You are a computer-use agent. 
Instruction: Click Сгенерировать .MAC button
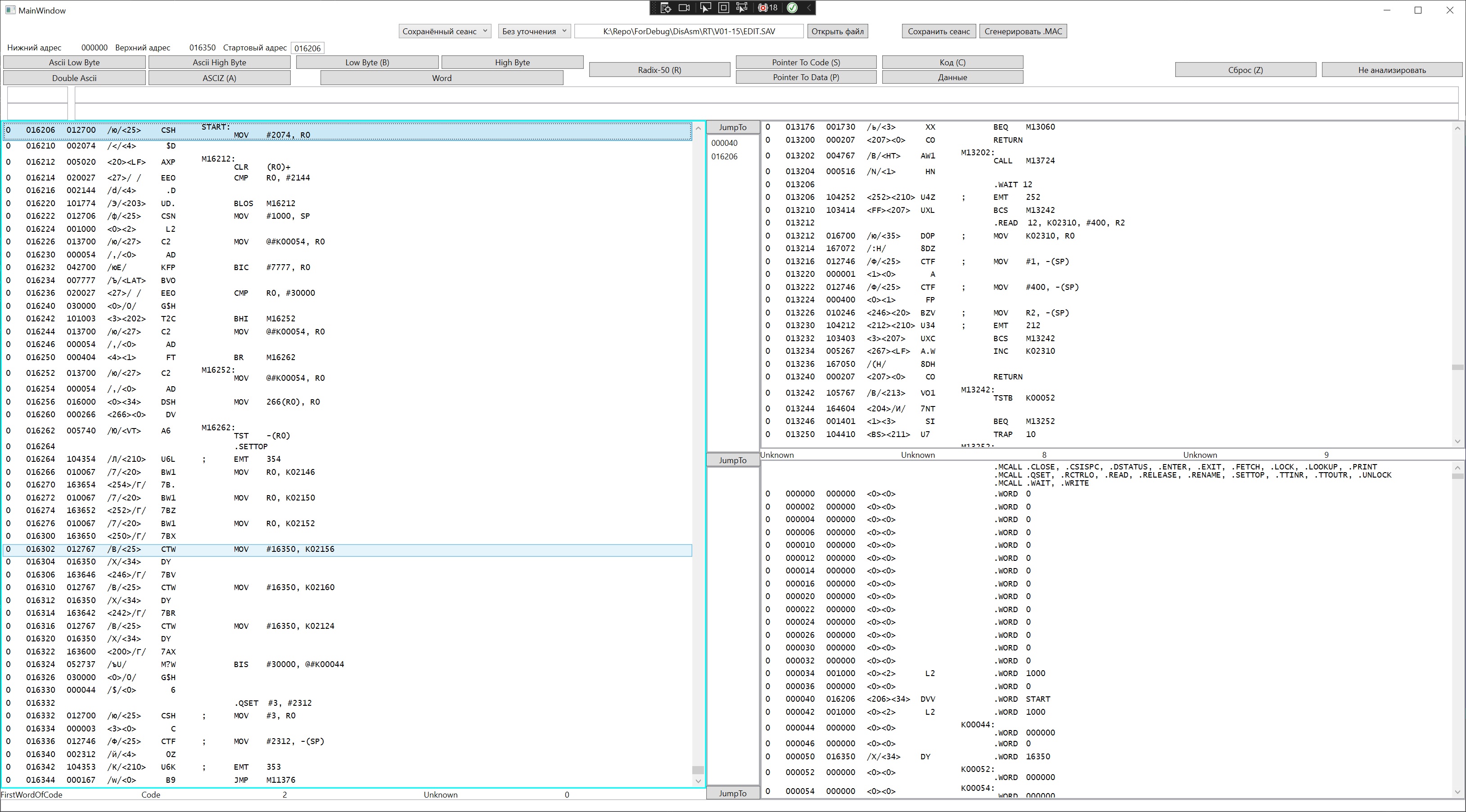point(1023,32)
